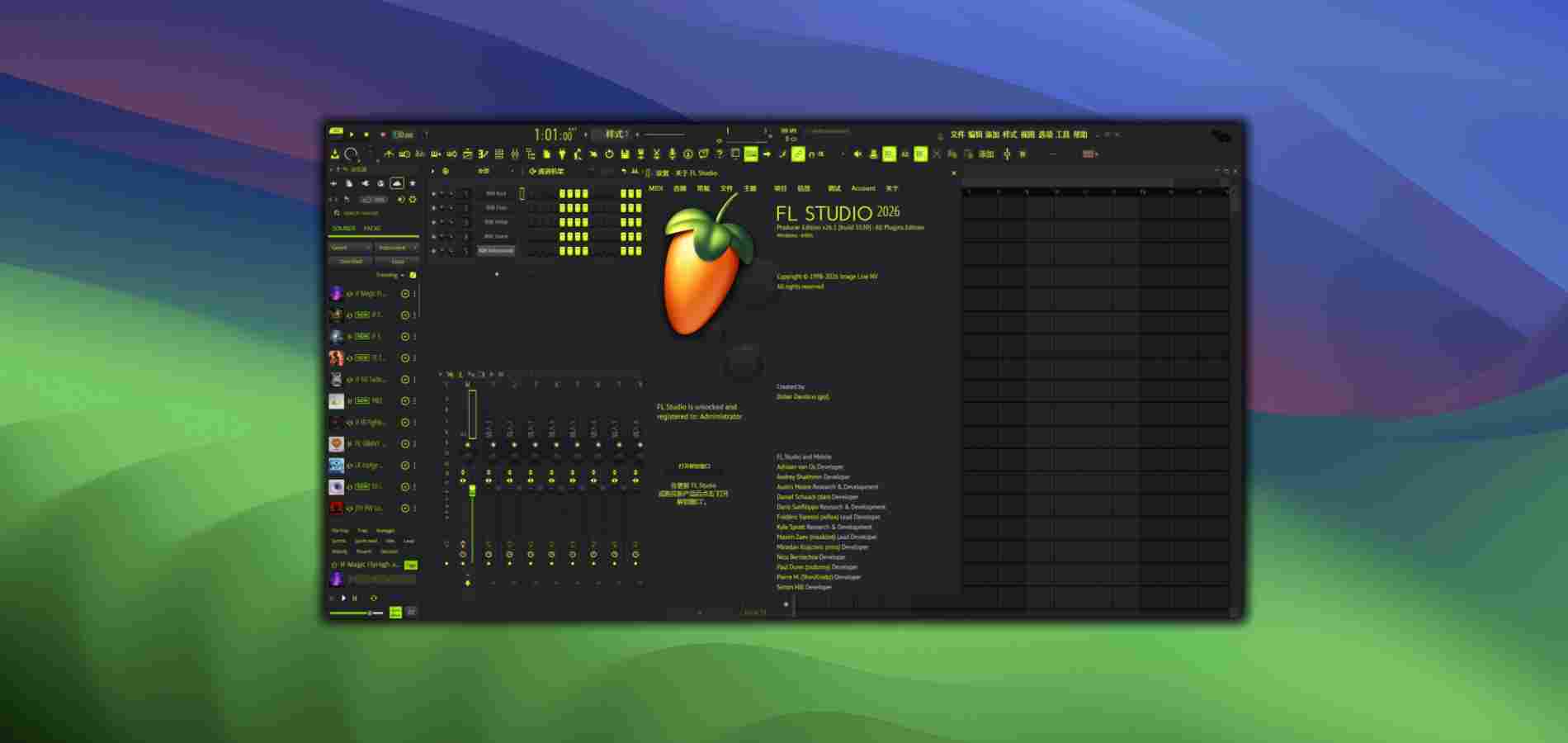The width and height of the screenshot is (1568, 743).
Task: Click the plus icon in the browser
Action: (x=333, y=183)
